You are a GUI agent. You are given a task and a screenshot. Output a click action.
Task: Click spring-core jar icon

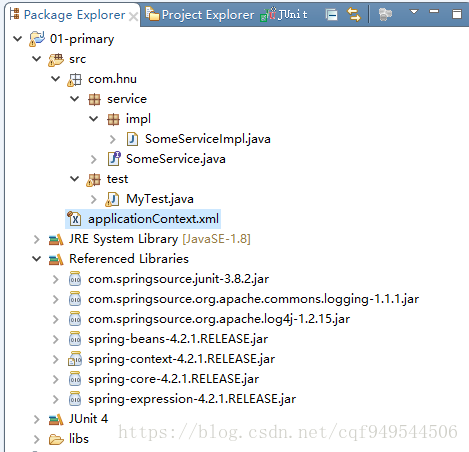click(75, 379)
